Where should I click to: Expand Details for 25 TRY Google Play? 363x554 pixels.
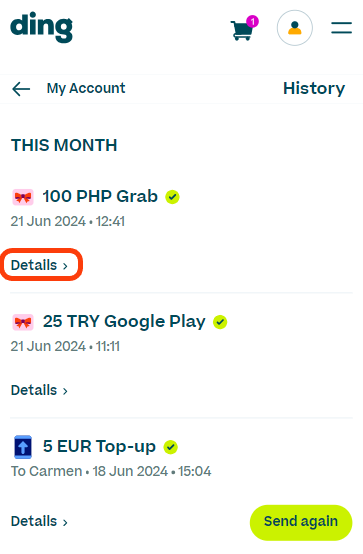(39, 390)
